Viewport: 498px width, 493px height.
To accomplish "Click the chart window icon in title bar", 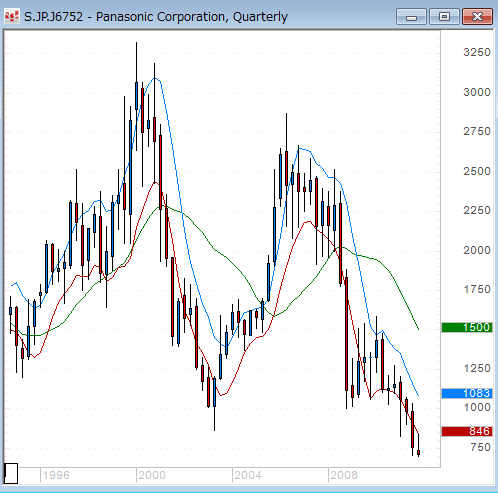I will pos(12,16).
